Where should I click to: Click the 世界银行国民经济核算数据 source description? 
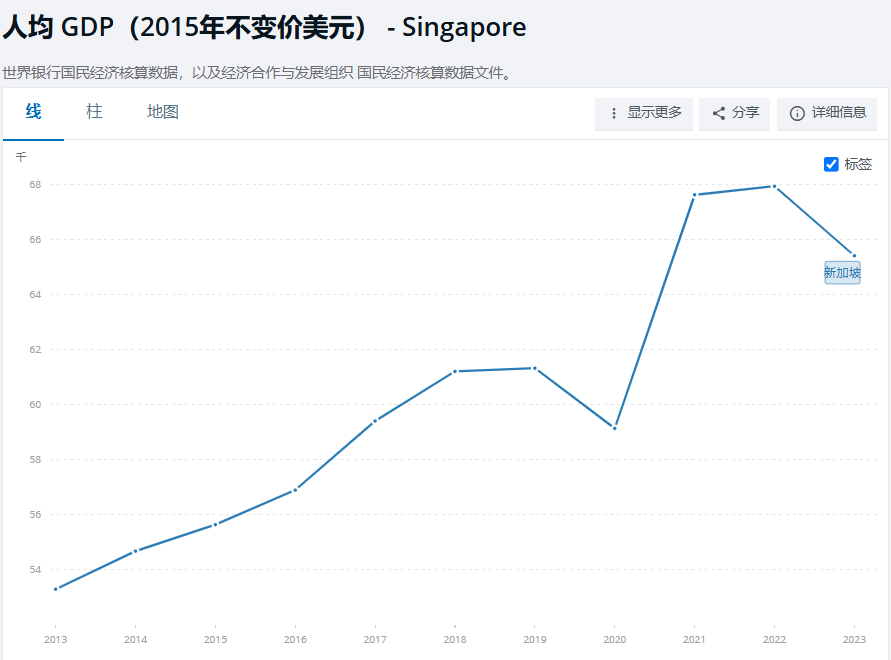(258, 73)
